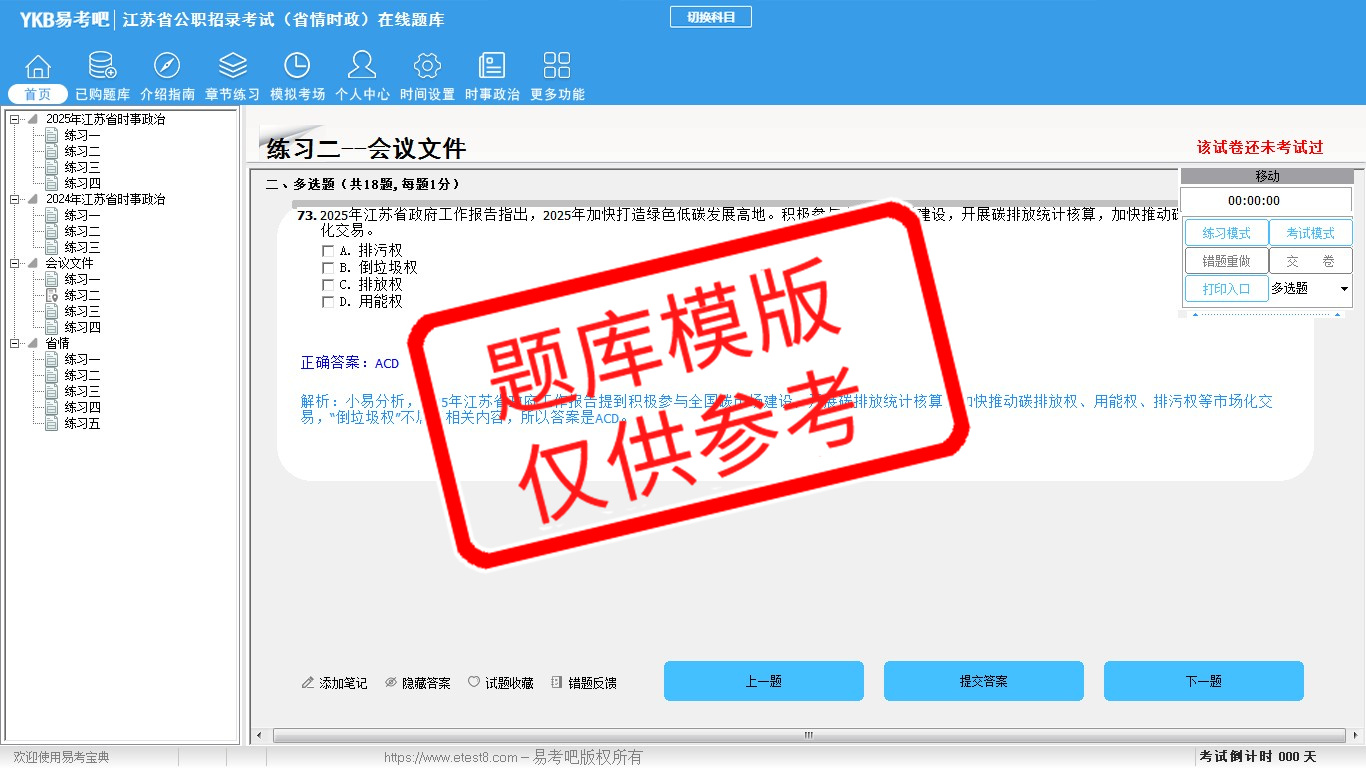Click the horizontal scrollbar at bottom
1366x768 pixels.
tap(808, 735)
